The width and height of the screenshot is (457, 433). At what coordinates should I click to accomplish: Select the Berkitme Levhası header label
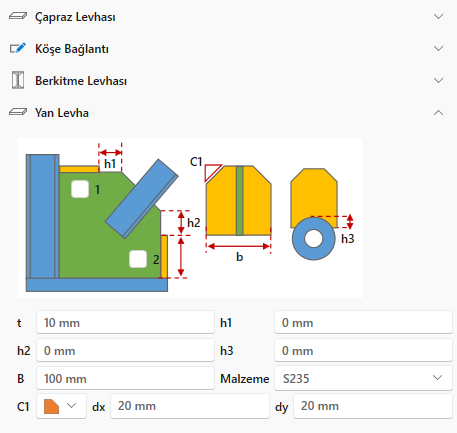[x=81, y=81]
